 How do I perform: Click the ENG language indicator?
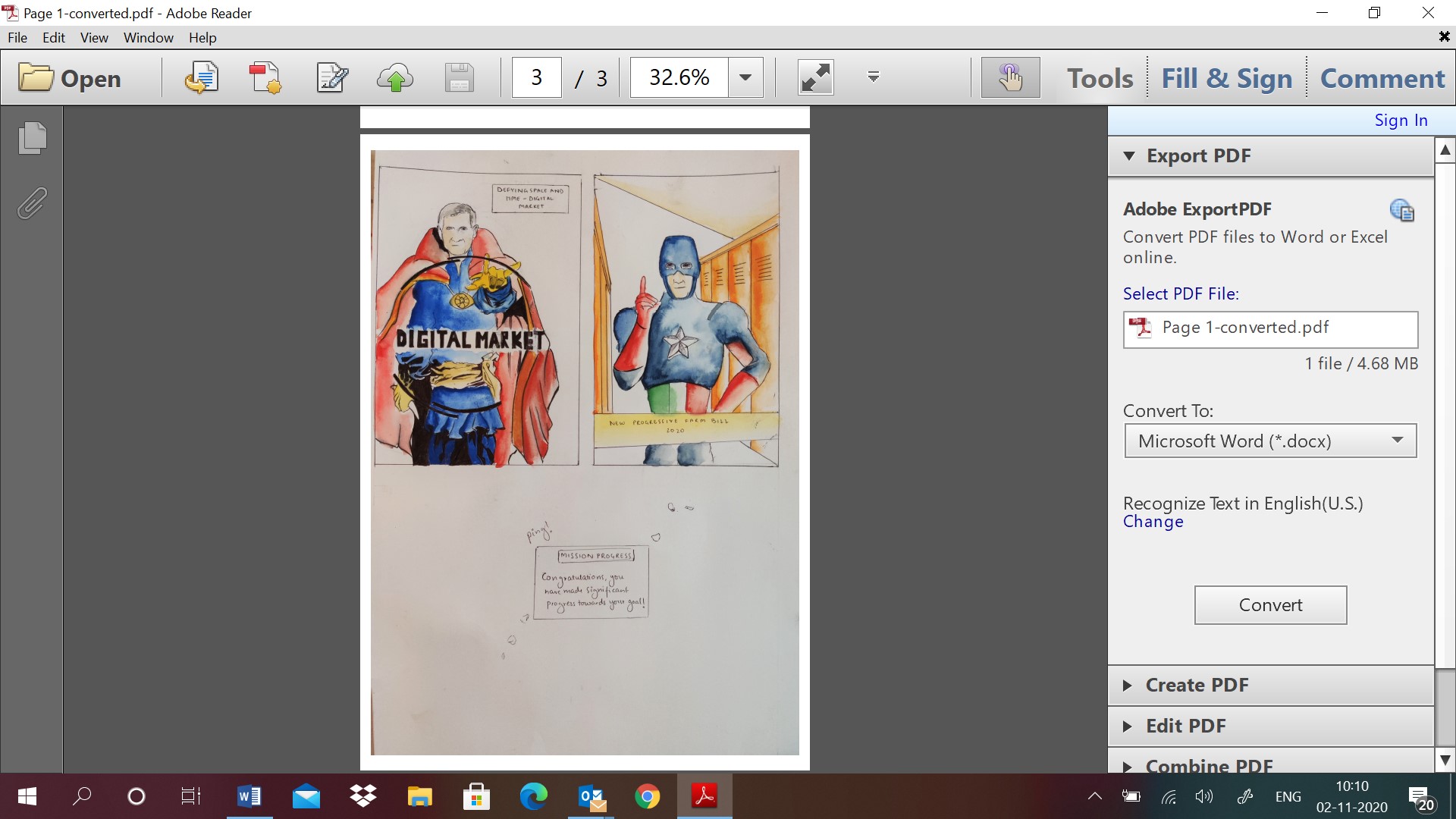(1288, 796)
